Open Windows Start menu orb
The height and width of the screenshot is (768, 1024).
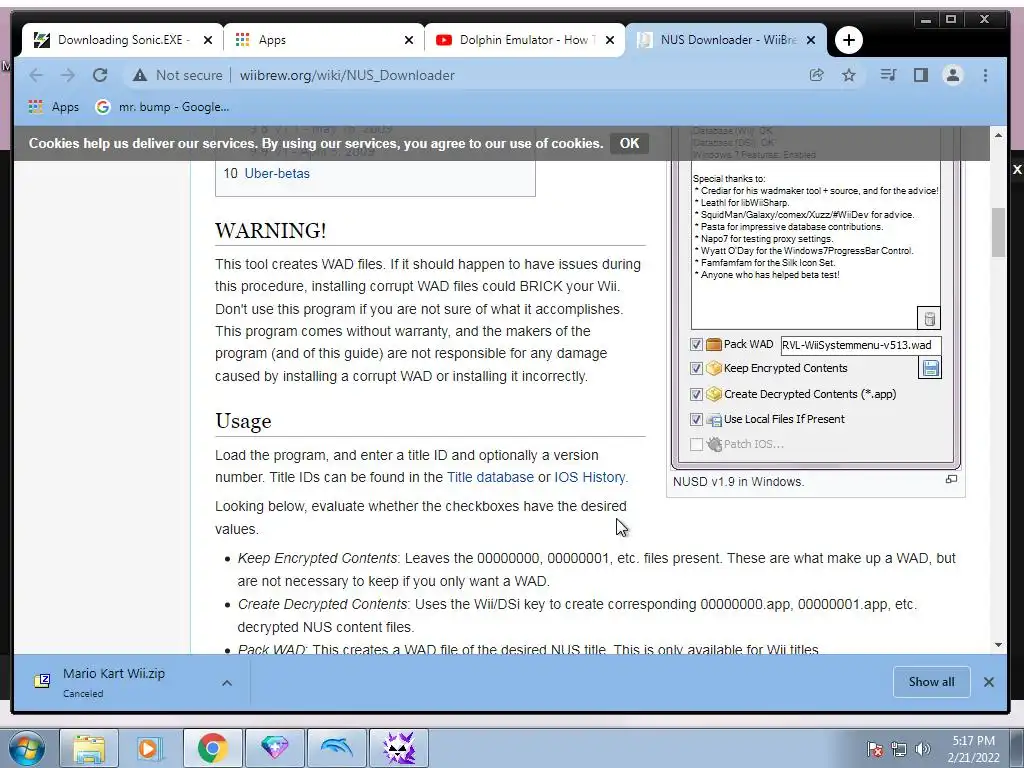tap(27, 748)
